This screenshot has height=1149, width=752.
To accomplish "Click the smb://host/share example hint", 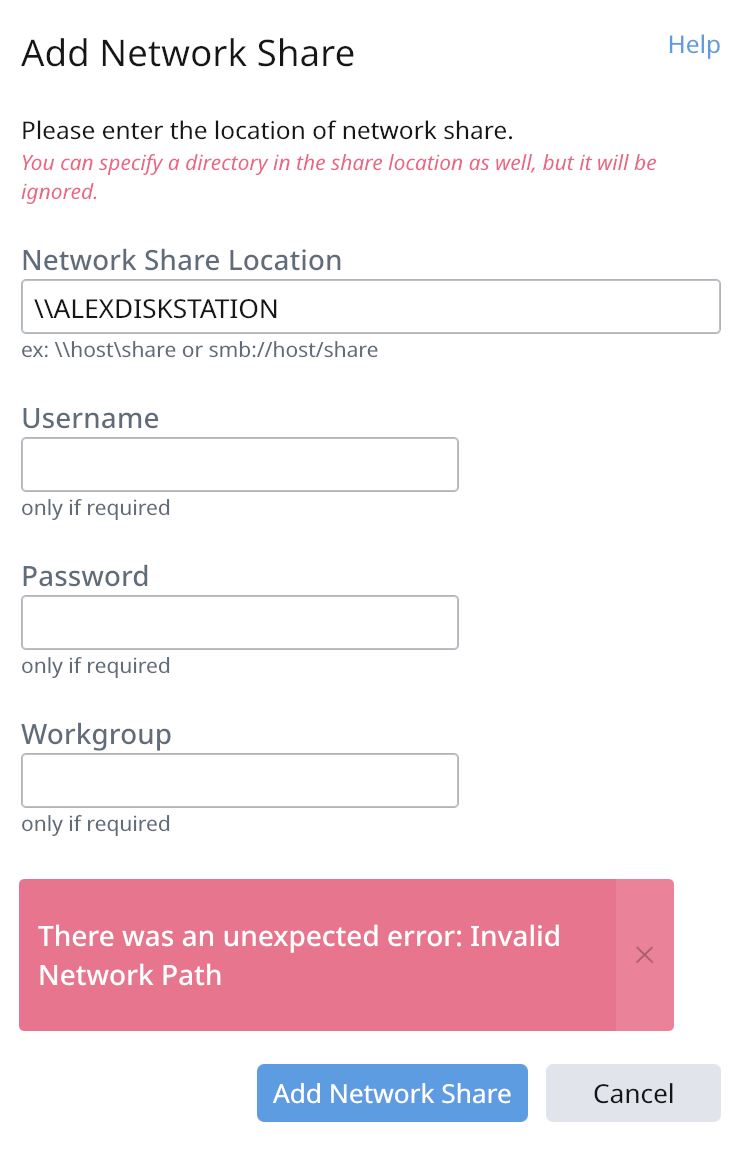I will coord(292,350).
